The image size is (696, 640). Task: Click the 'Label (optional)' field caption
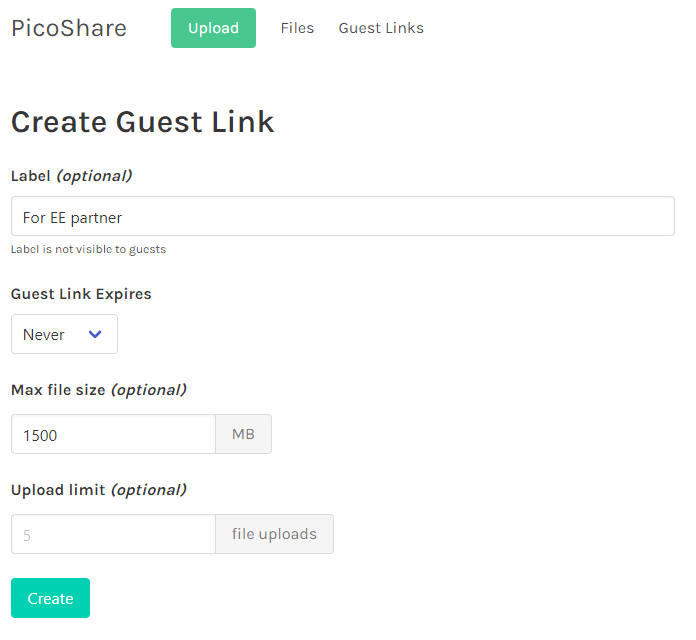click(x=71, y=176)
